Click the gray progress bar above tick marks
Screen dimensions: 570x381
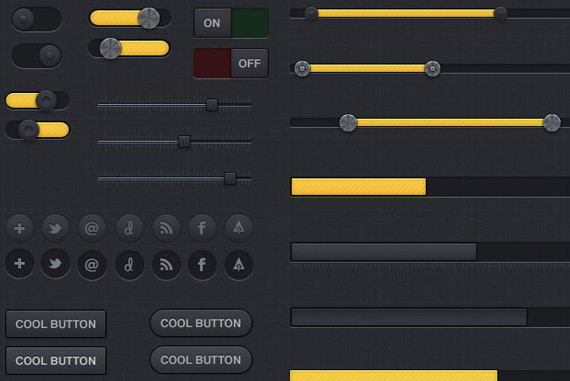384,252
